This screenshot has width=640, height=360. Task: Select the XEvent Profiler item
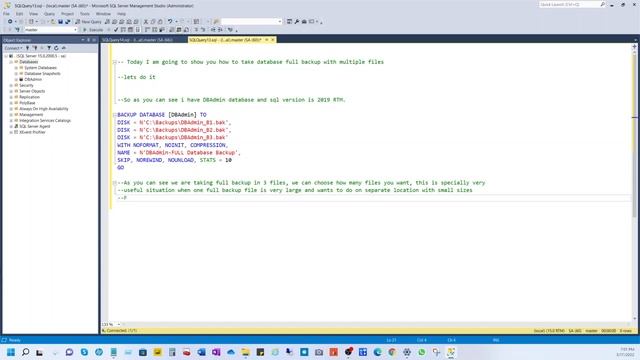(x=32, y=132)
